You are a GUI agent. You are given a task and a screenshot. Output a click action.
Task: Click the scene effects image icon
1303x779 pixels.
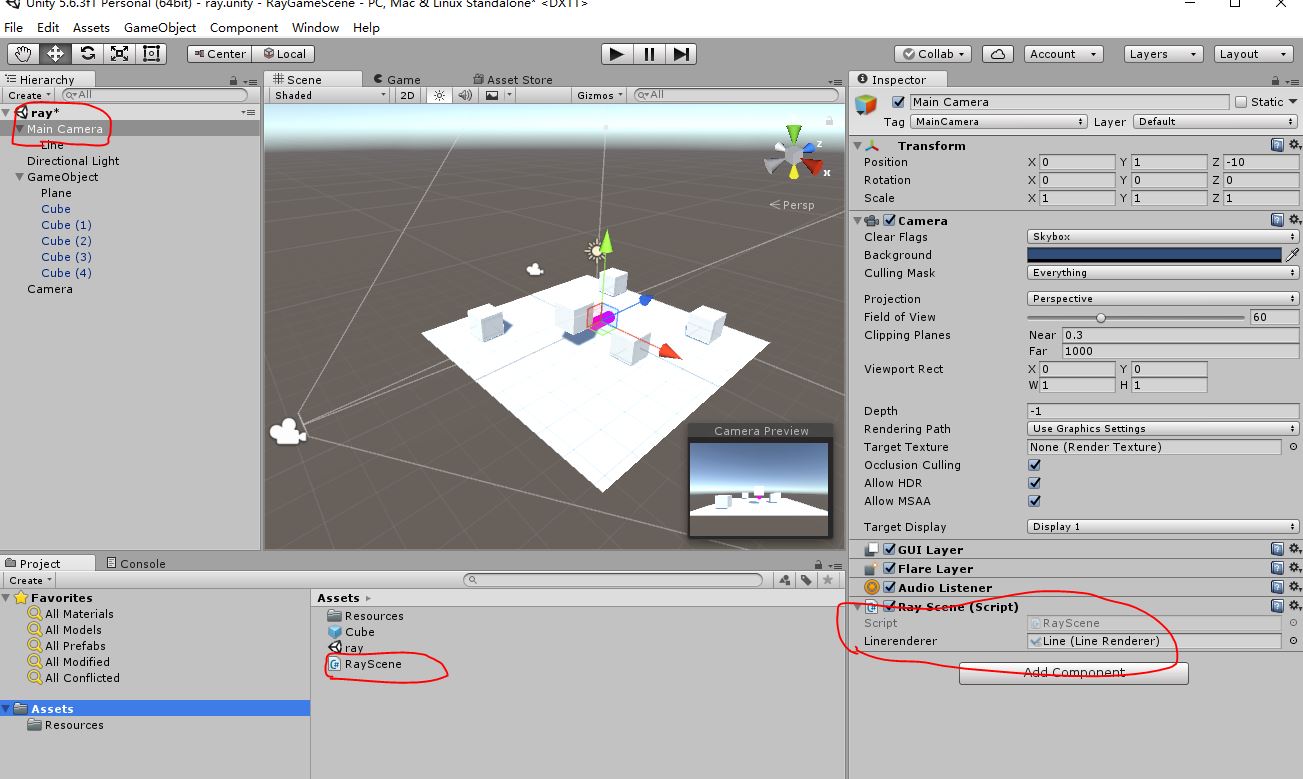click(491, 95)
